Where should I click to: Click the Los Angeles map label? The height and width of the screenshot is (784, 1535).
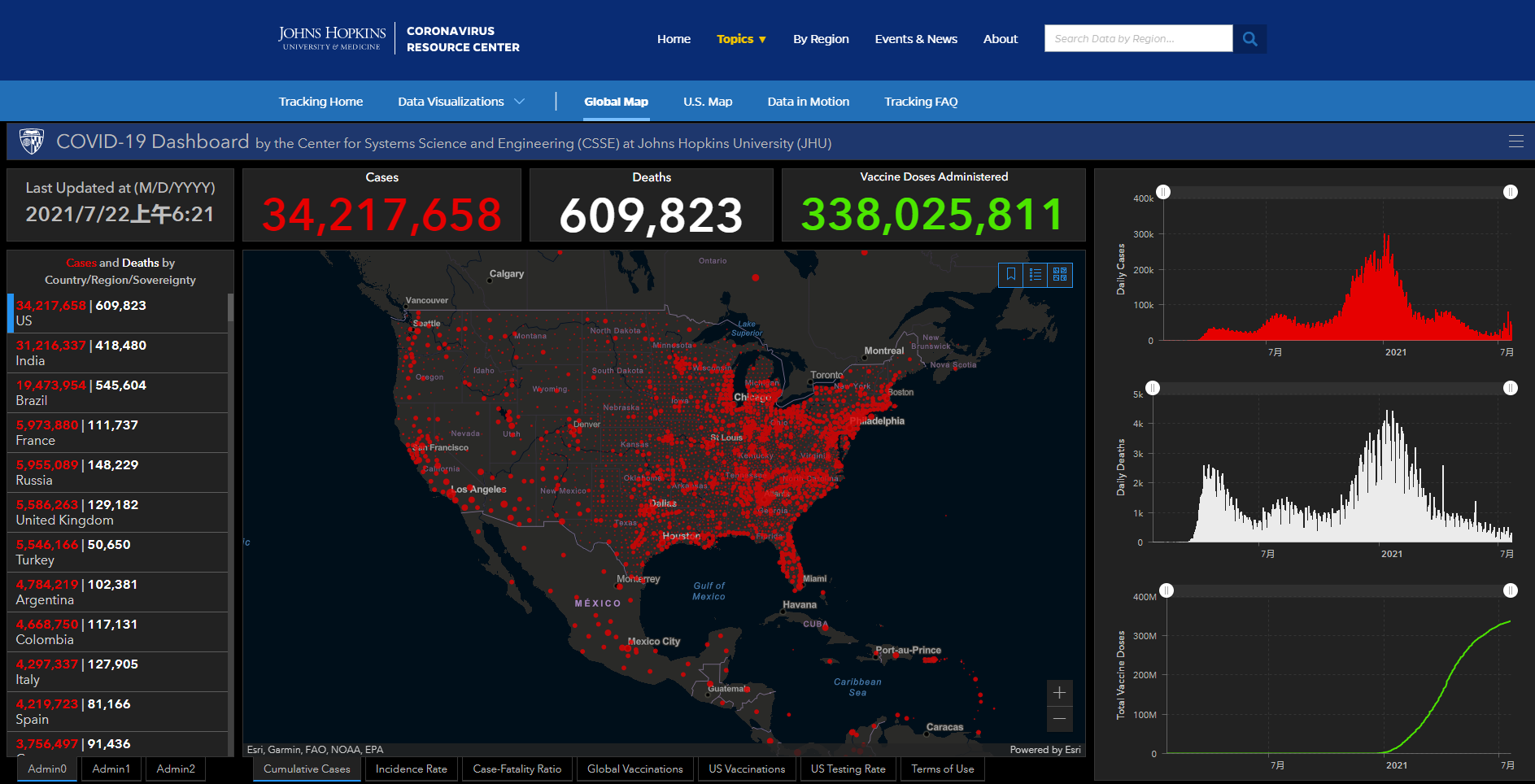pyautogui.click(x=479, y=490)
